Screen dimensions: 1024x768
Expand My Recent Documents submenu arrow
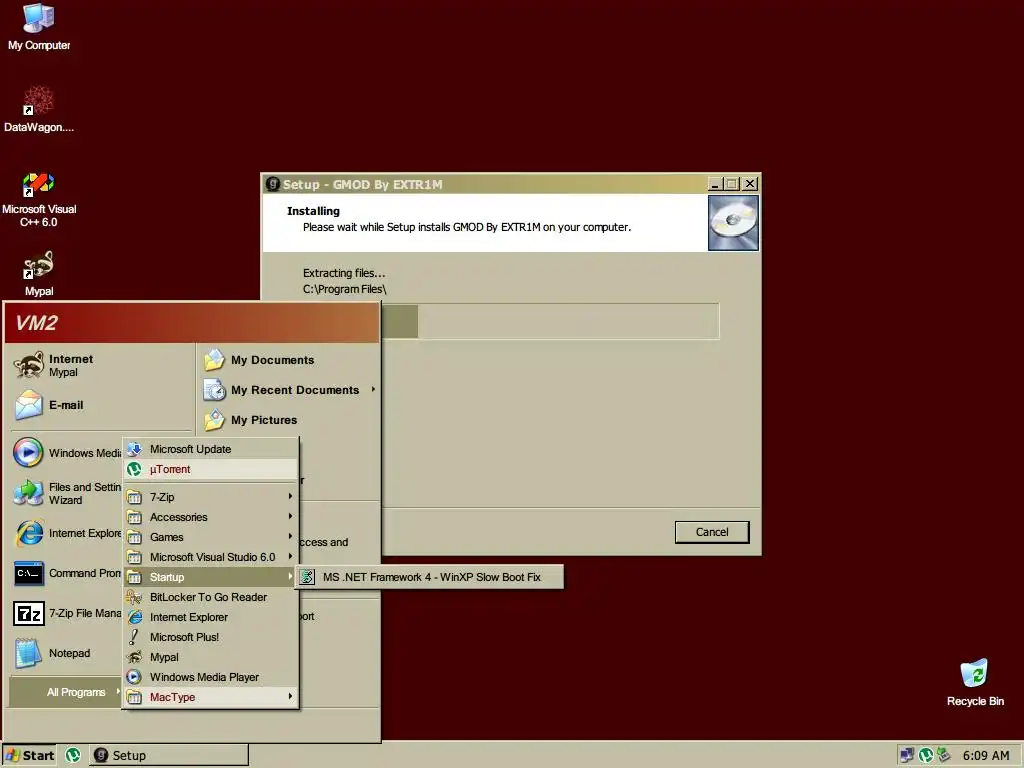point(373,389)
